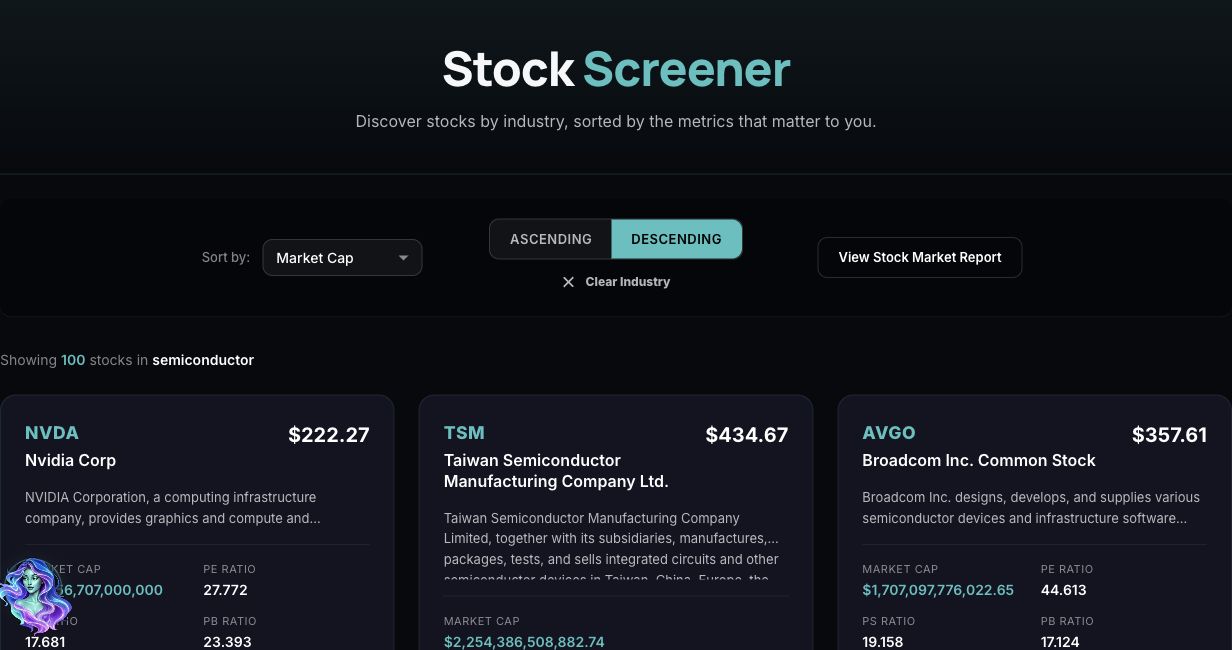The width and height of the screenshot is (1232, 650).
Task: Click Taiwan Semiconductor Manufacturing Company Ltd. name
Action: pos(556,471)
